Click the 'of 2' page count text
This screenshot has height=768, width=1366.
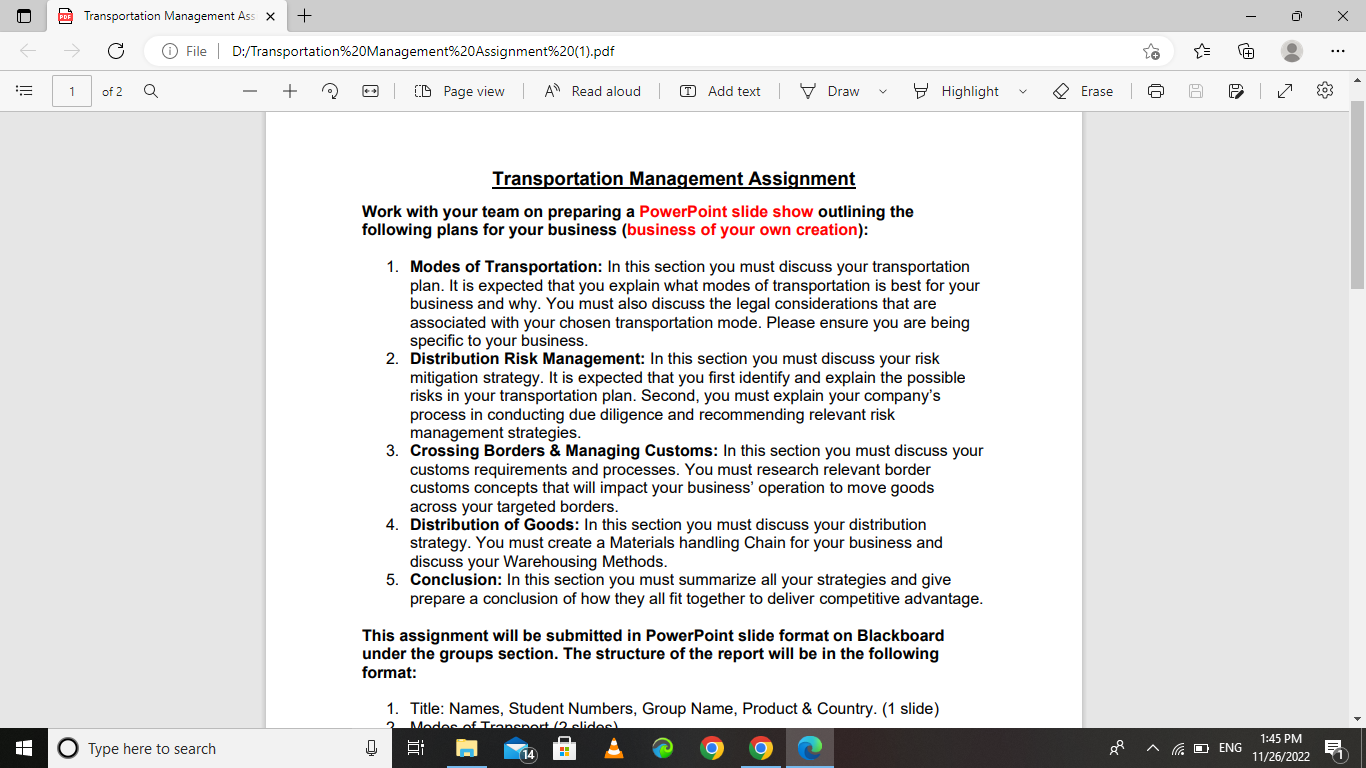[112, 91]
